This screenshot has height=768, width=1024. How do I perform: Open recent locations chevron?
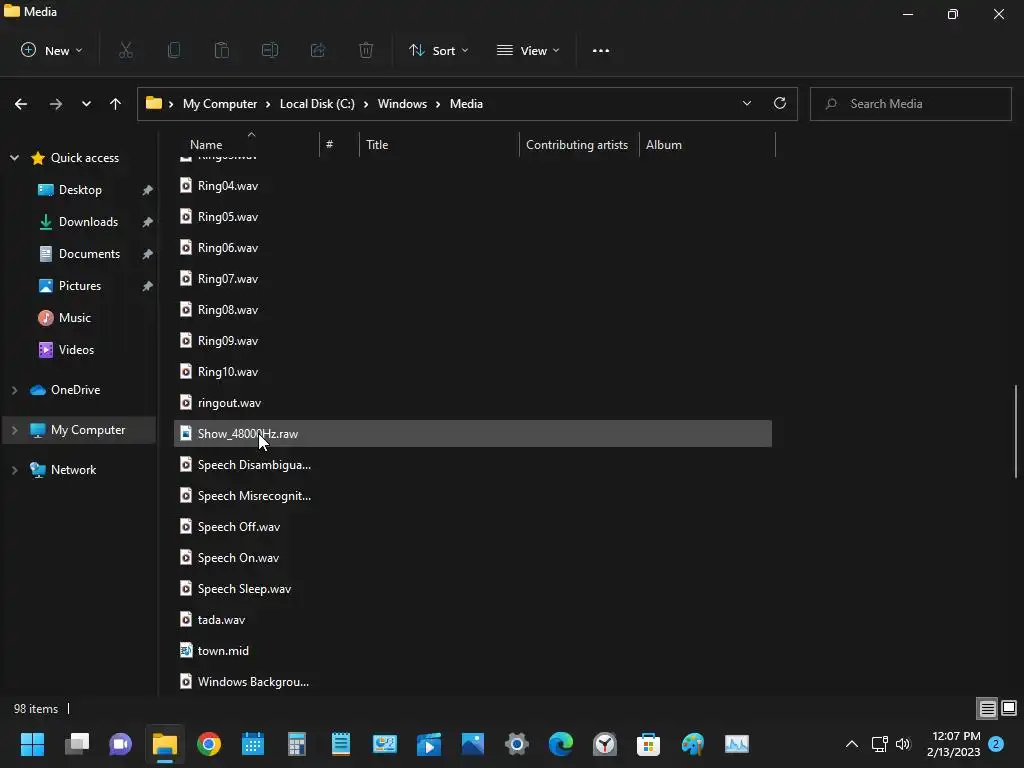pyautogui.click(x=86, y=104)
